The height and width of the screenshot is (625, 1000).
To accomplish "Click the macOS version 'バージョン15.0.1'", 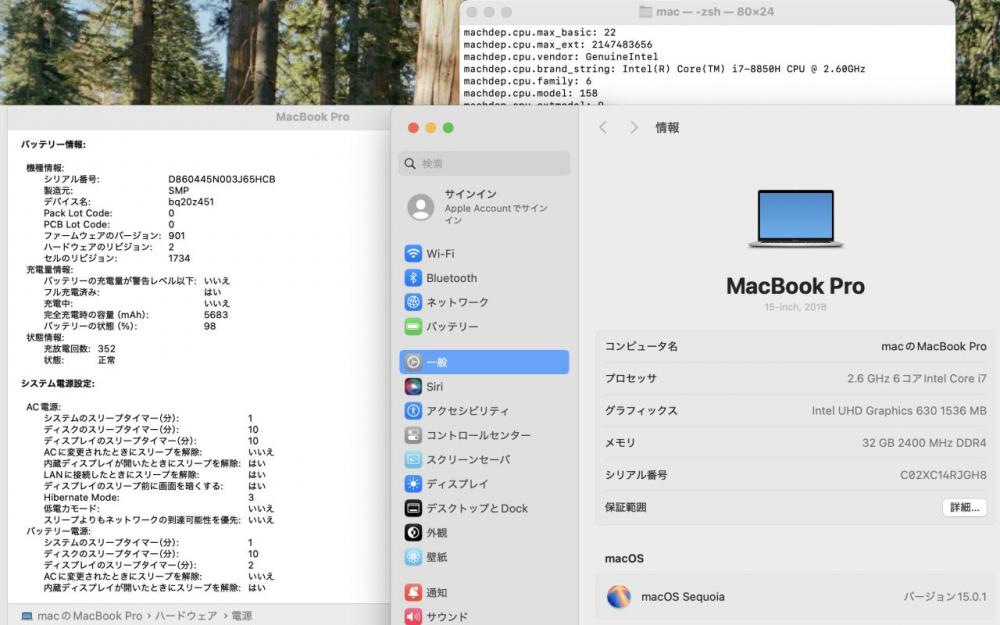I will tap(945, 597).
